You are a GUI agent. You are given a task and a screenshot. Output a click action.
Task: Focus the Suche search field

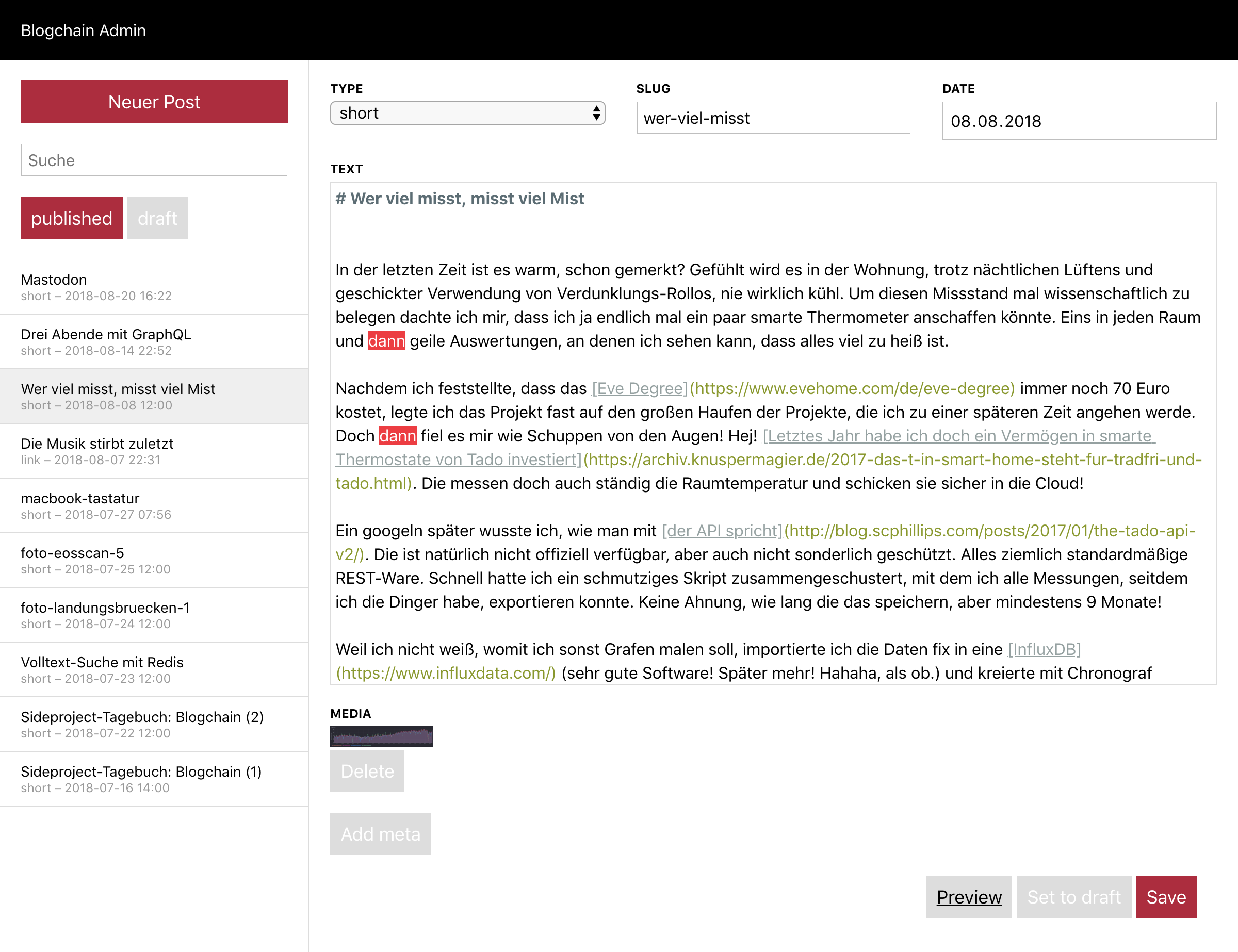click(x=154, y=160)
